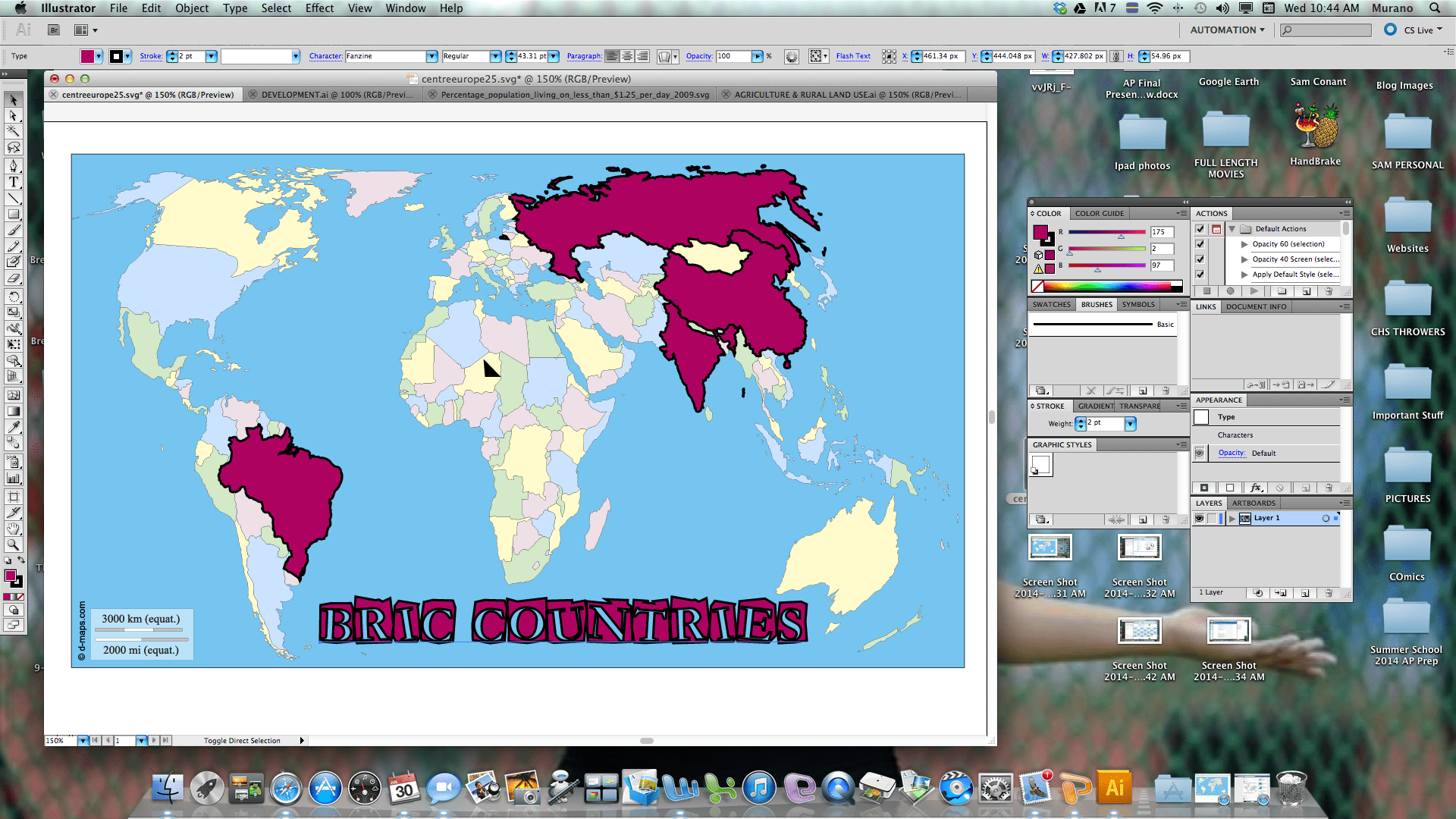The width and height of the screenshot is (1456, 819).
Task: Select the Magic Wand tool
Action: [13, 131]
